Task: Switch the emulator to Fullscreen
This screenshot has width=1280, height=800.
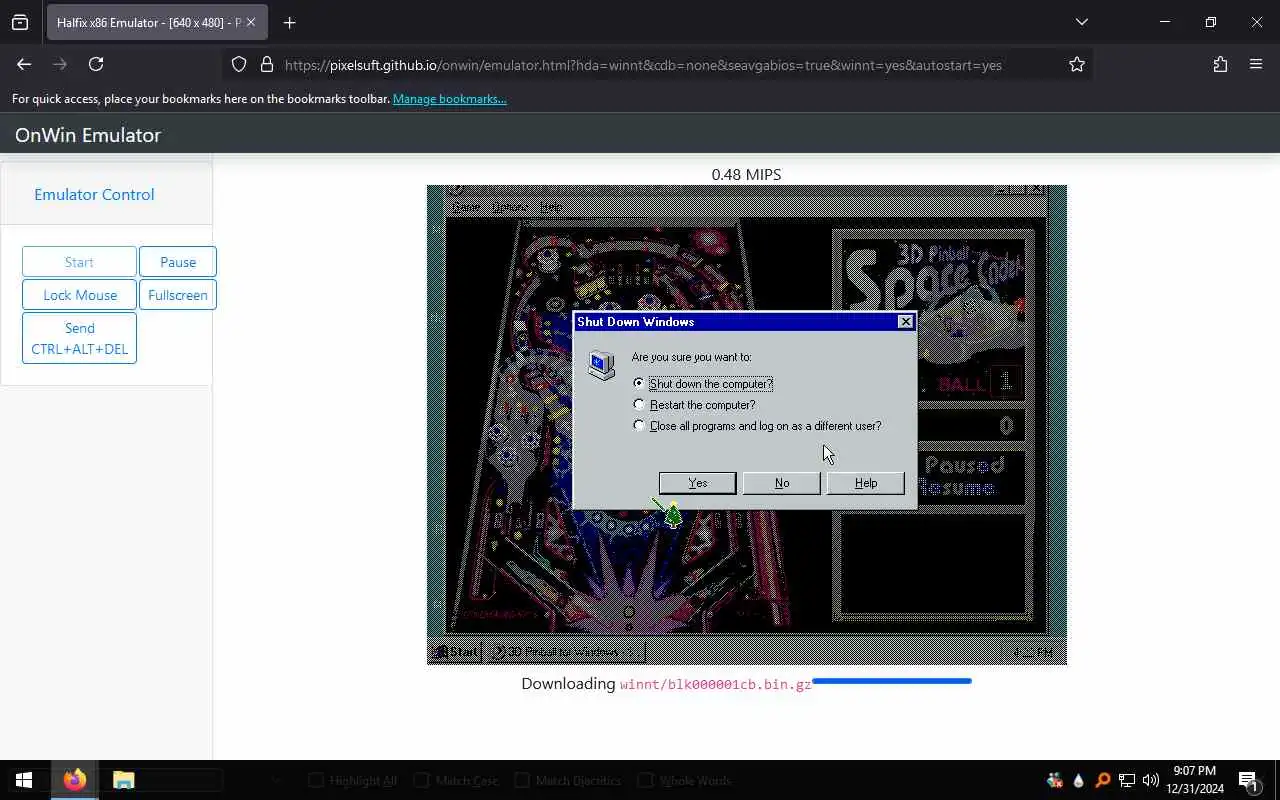Action: [x=178, y=295]
